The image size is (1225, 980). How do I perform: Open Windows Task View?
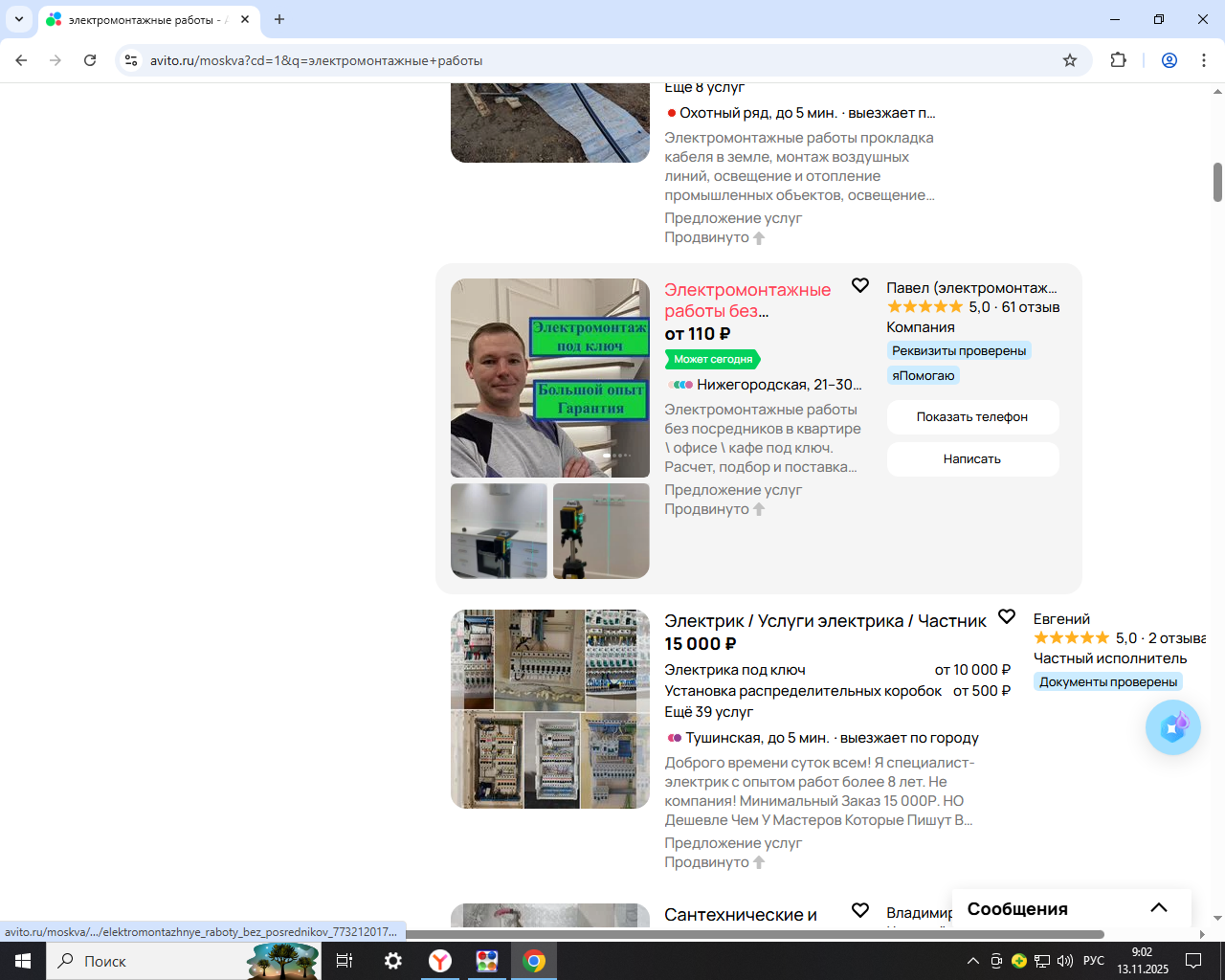[x=345, y=961]
